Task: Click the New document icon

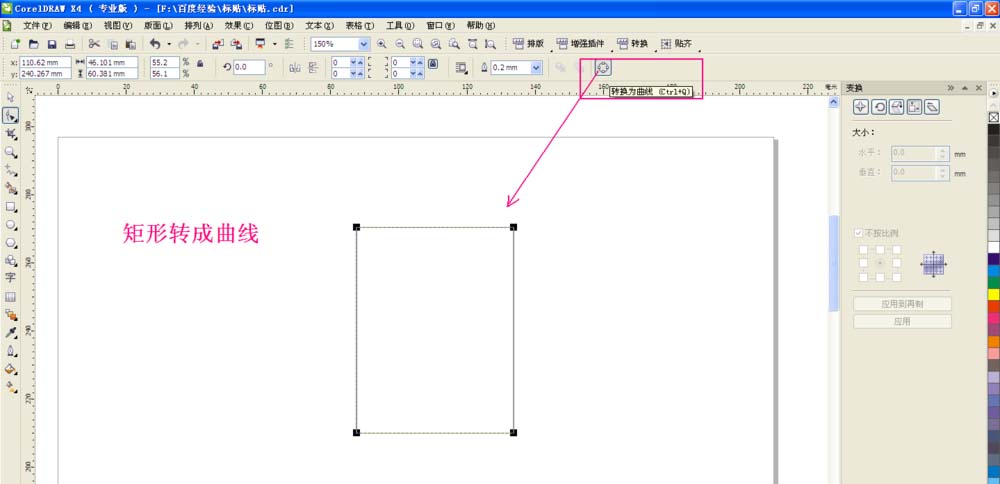Action: click(x=15, y=44)
